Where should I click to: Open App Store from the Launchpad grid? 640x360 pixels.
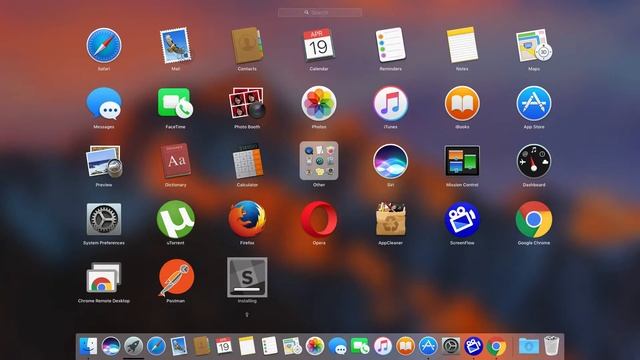click(534, 103)
